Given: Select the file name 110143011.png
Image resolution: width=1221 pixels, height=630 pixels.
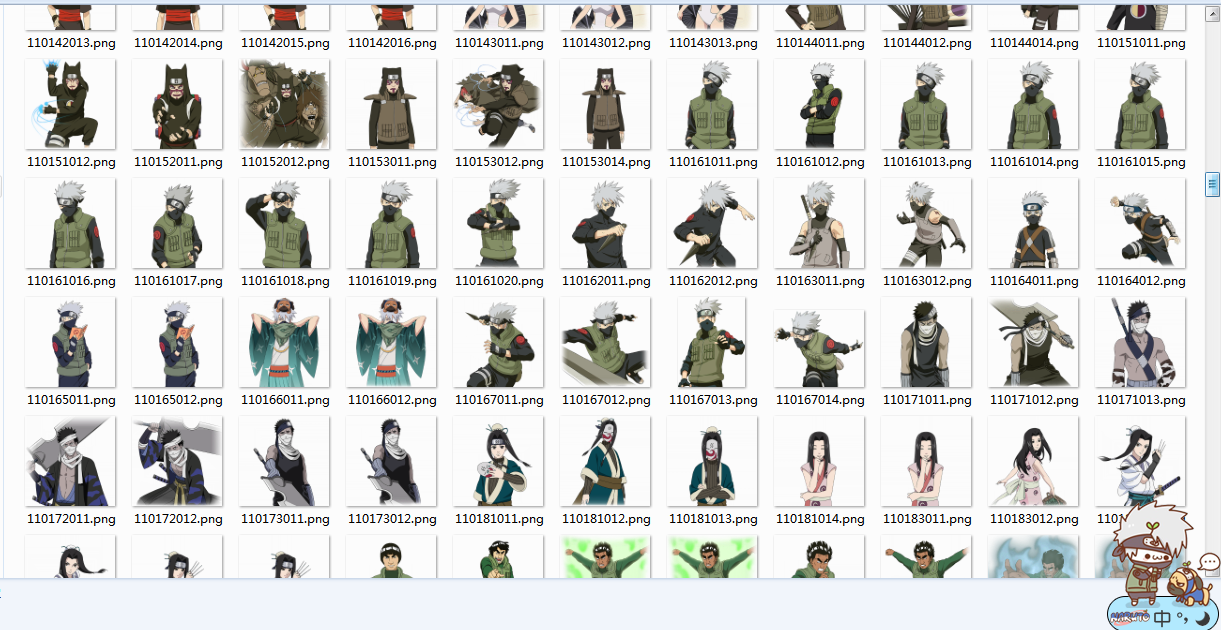Looking at the screenshot, I should [x=499, y=43].
